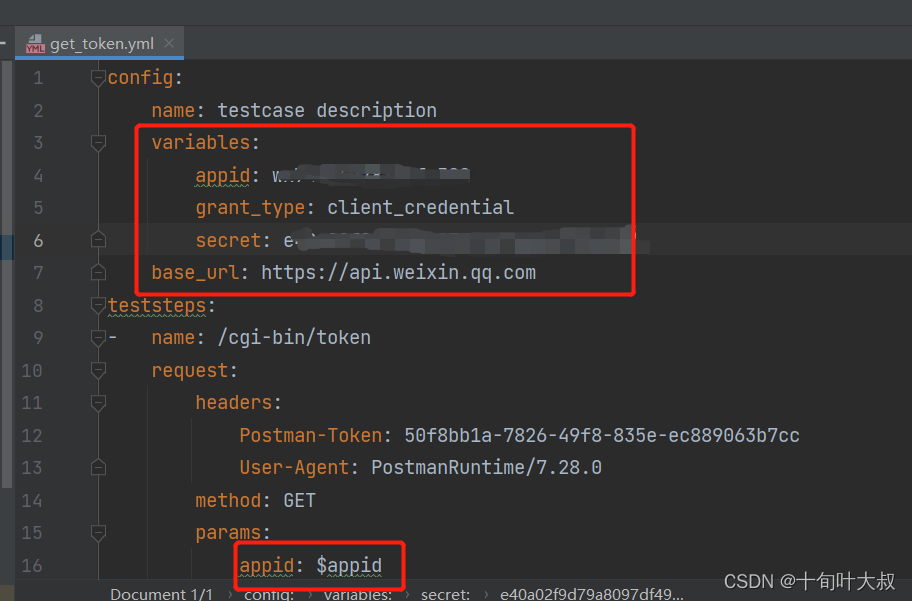
Task: Click the fold end marker on line 7
Action: coord(98,272)
